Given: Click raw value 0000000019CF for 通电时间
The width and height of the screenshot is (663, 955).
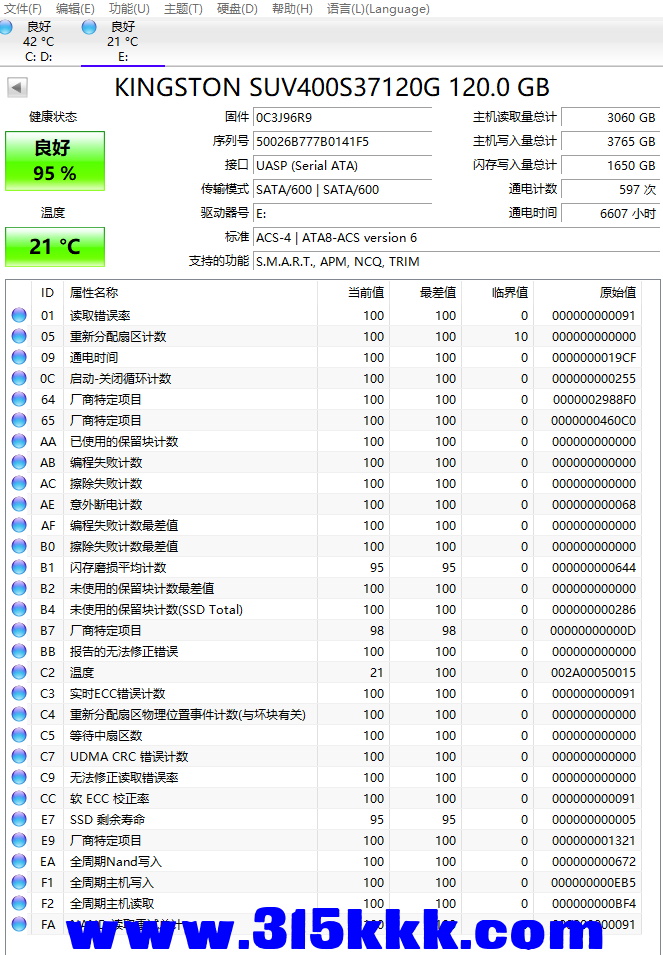Looking at the screenshot, I should (x=594, y=358).
